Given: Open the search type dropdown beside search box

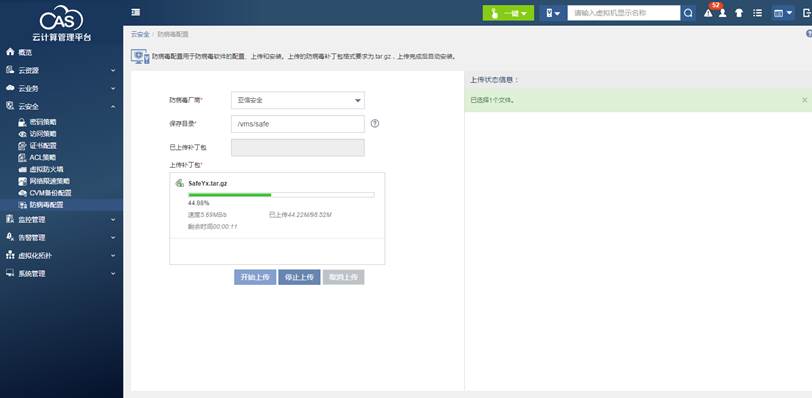Looking at the screenshot, I should (x=553, y=13).
